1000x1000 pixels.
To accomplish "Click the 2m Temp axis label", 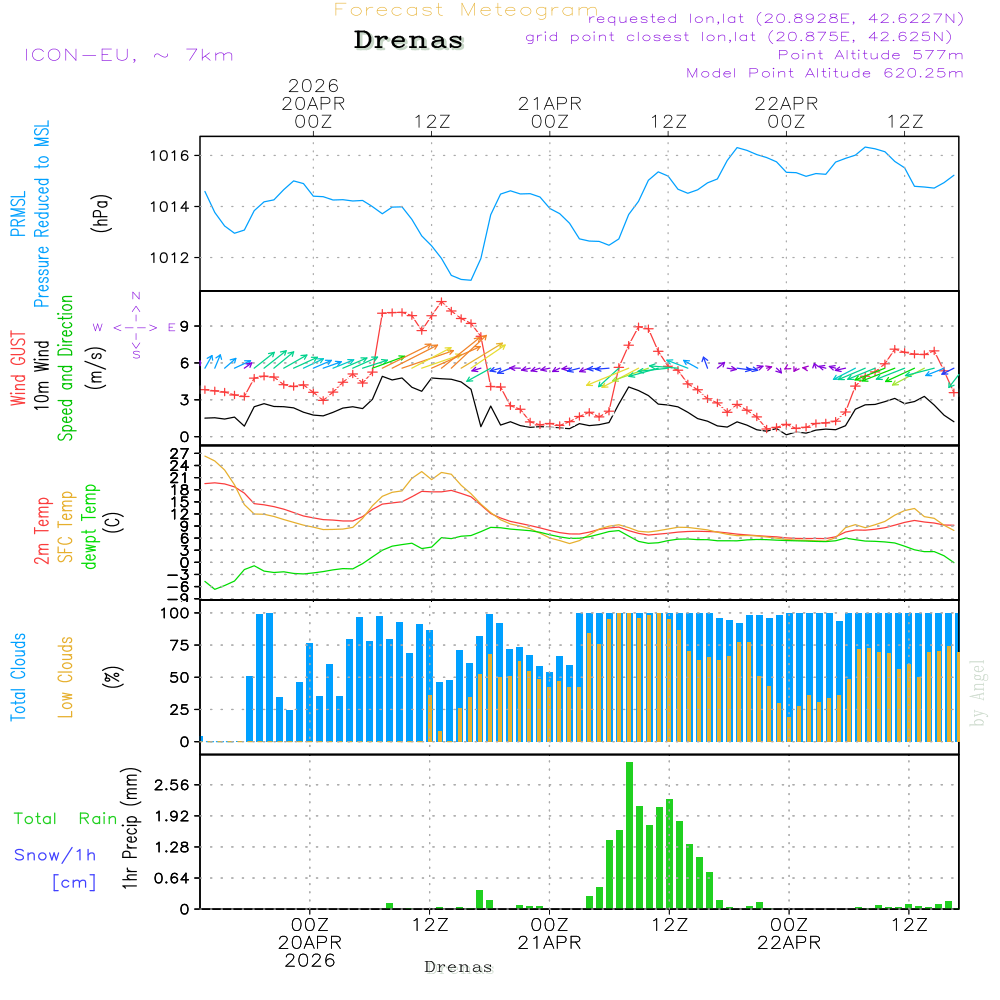I will coord(42,530).
